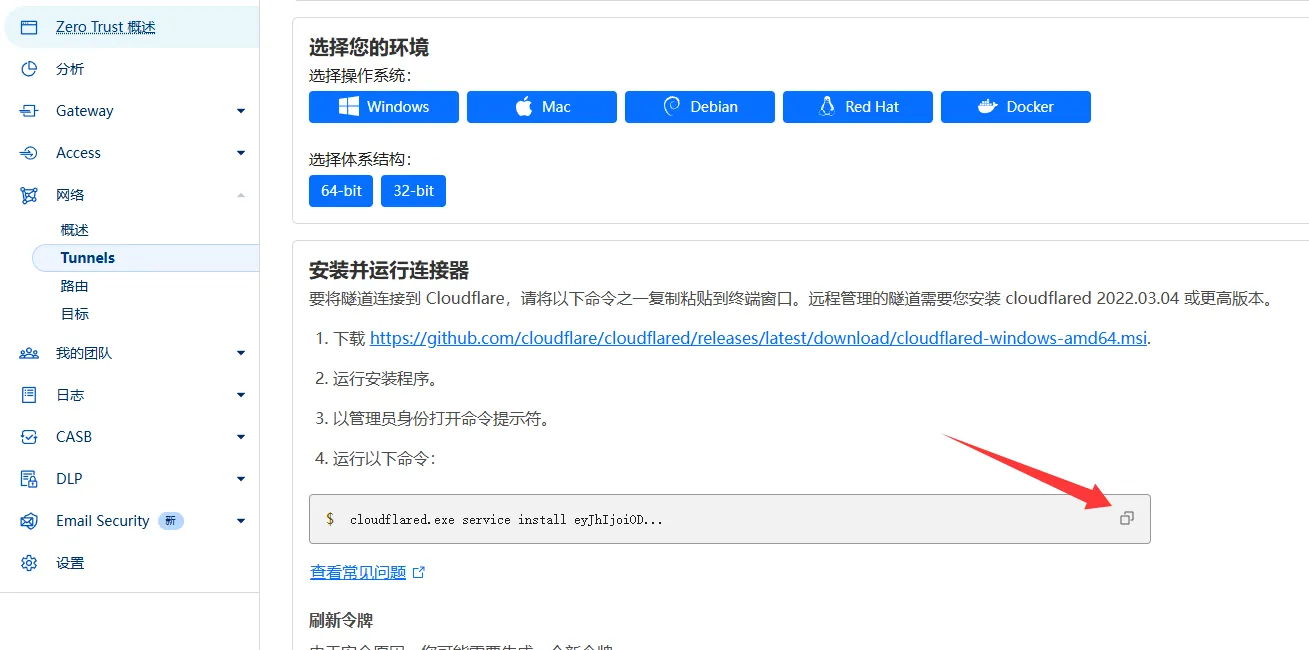Open the 概述 submenu under 网络
The image size is (1309, 650).
75,230
